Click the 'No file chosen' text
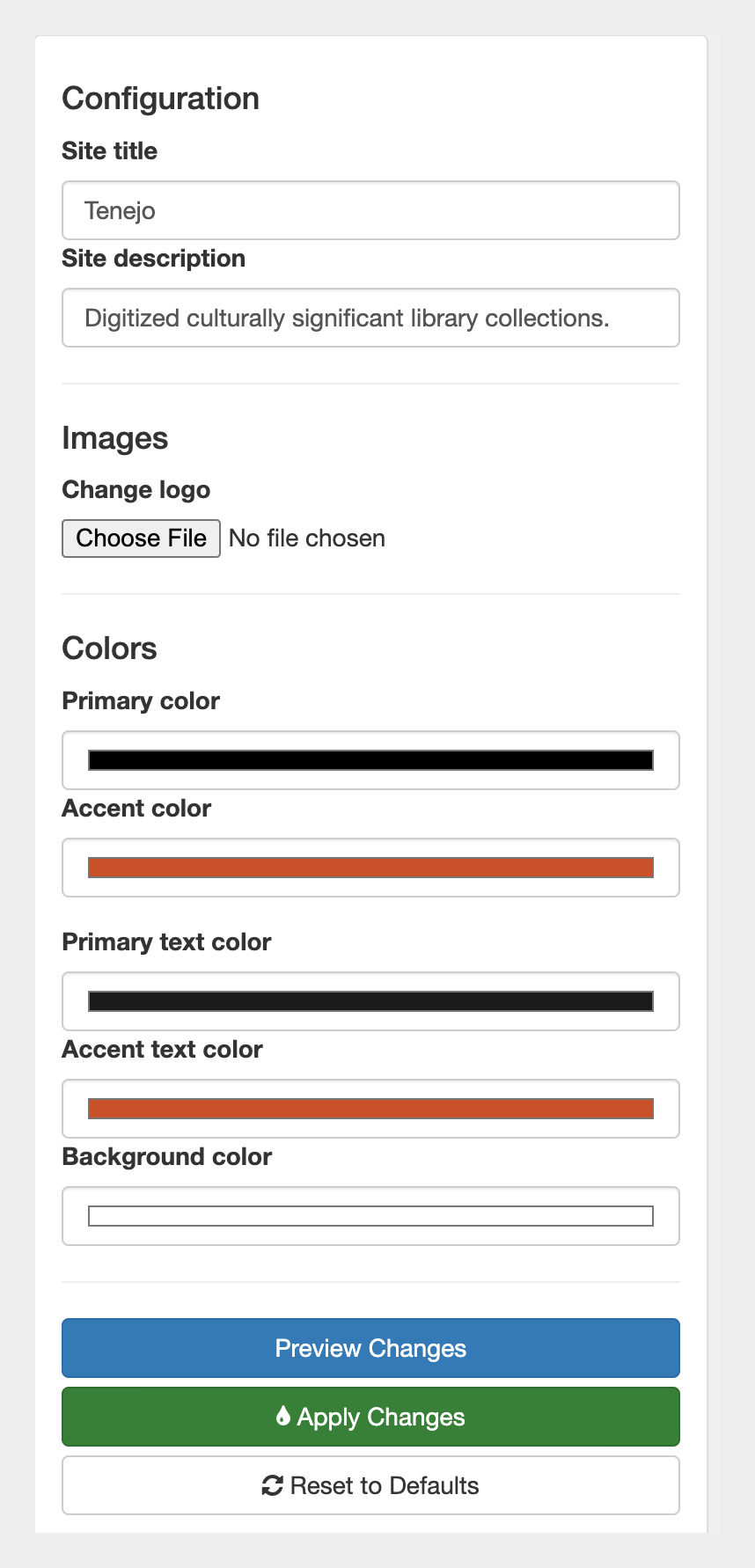755x1568 pixels. 307,539
